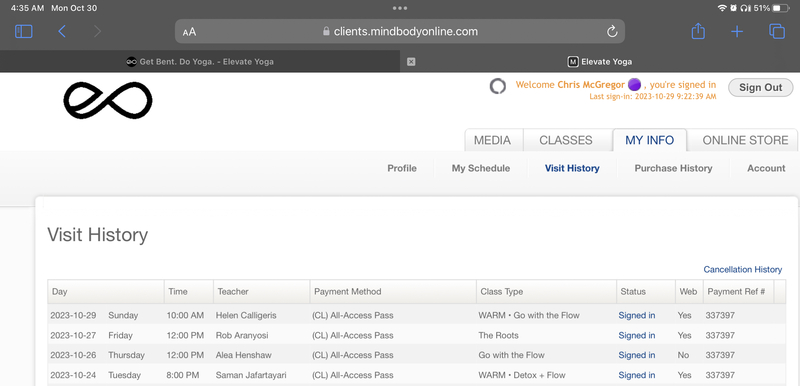The image size is (800, 386).
Task: Open Purchase History submenu
Action: coord(673,168)
